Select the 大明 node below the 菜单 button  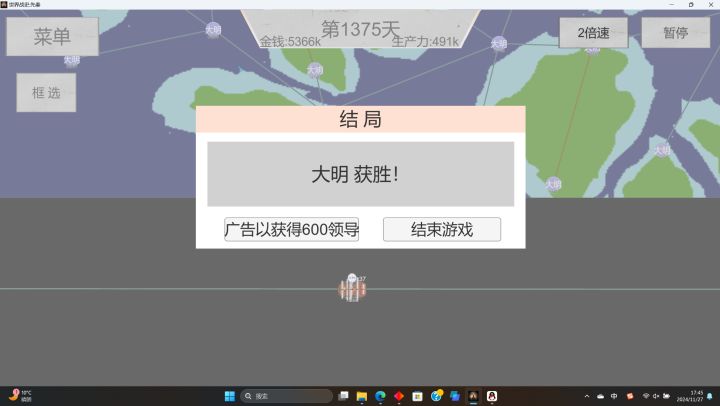click(72, 60)
